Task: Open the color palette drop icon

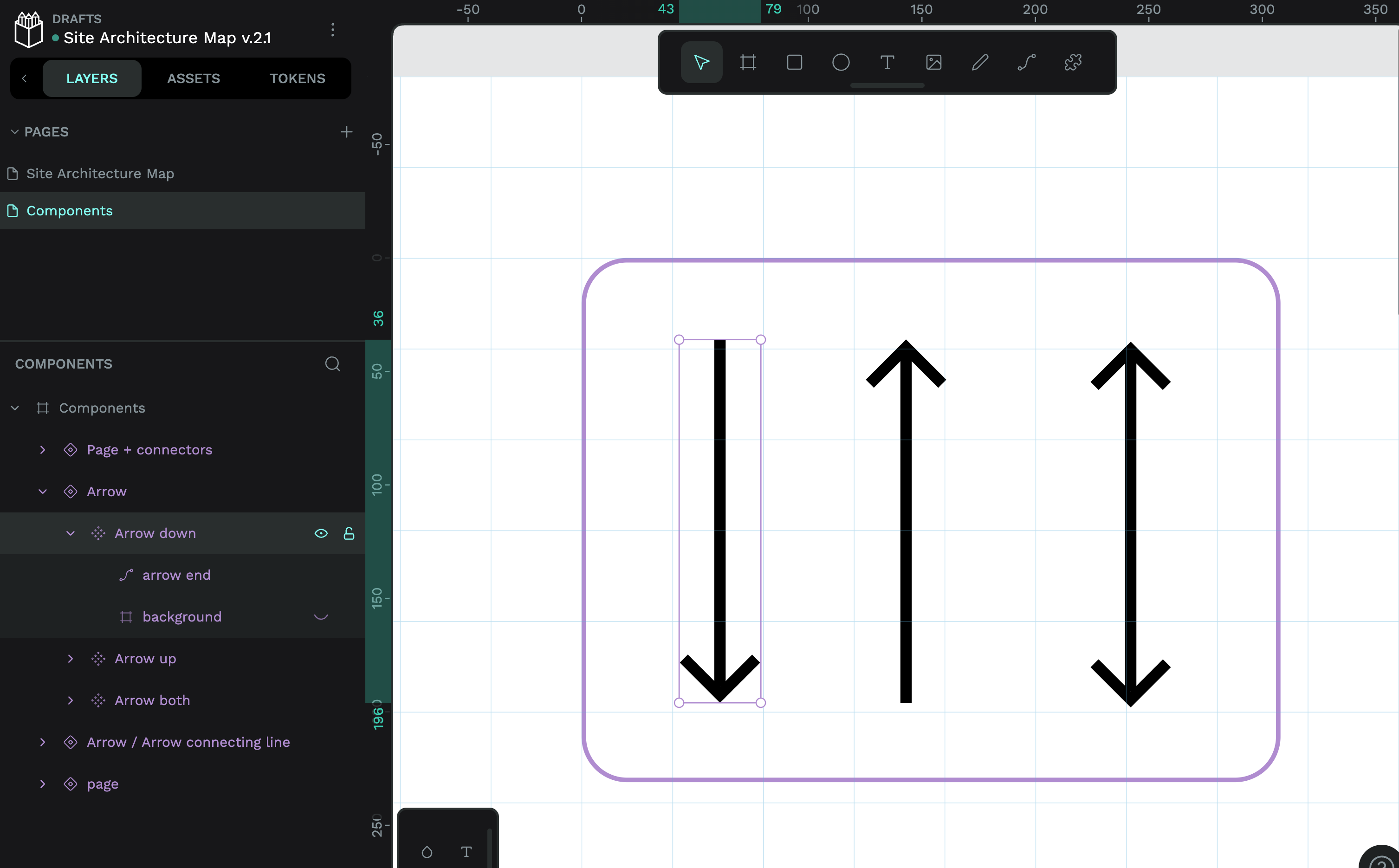Action: (427, 852)
